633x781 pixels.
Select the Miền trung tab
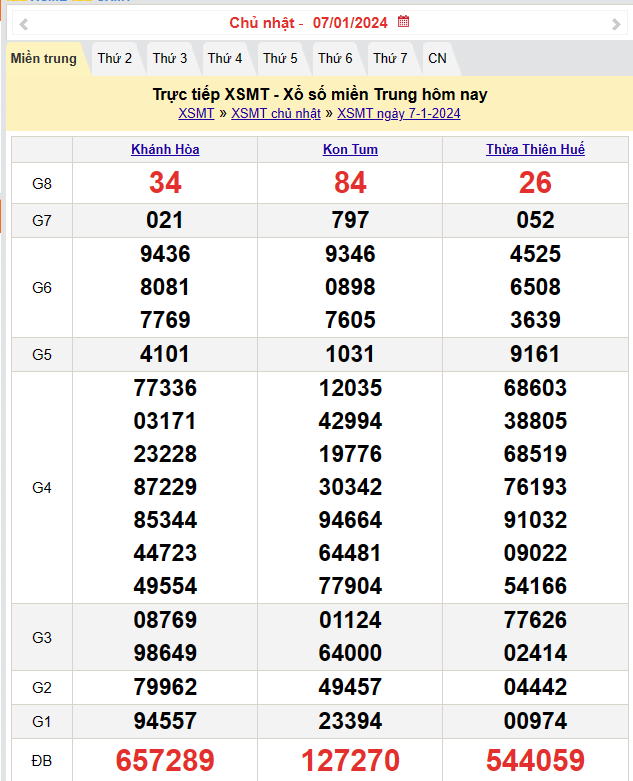[44, 59]
